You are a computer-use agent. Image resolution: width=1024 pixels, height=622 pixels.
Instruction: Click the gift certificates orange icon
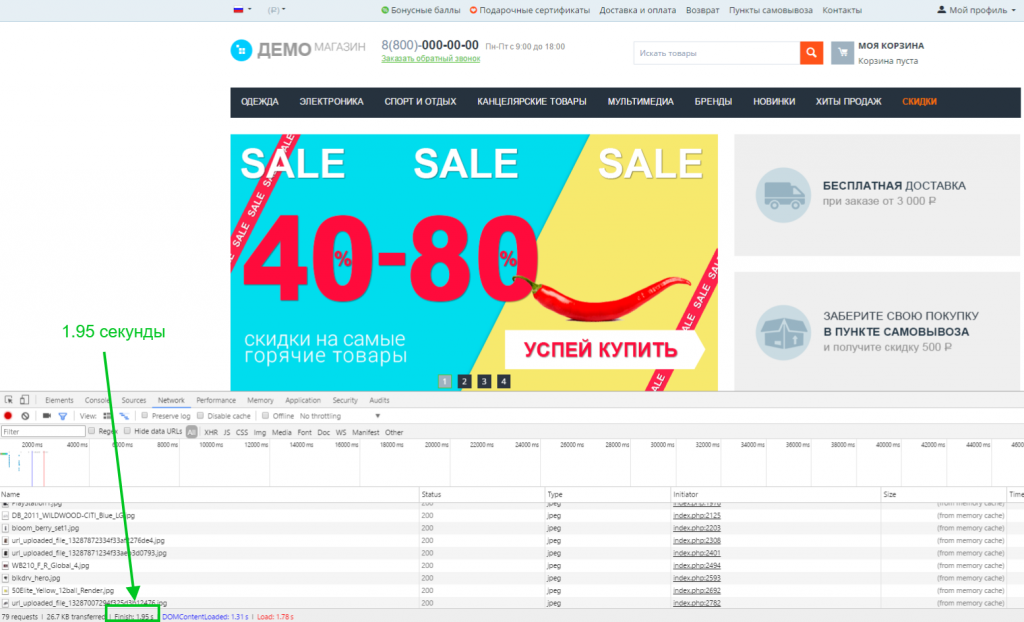[473, 10]
